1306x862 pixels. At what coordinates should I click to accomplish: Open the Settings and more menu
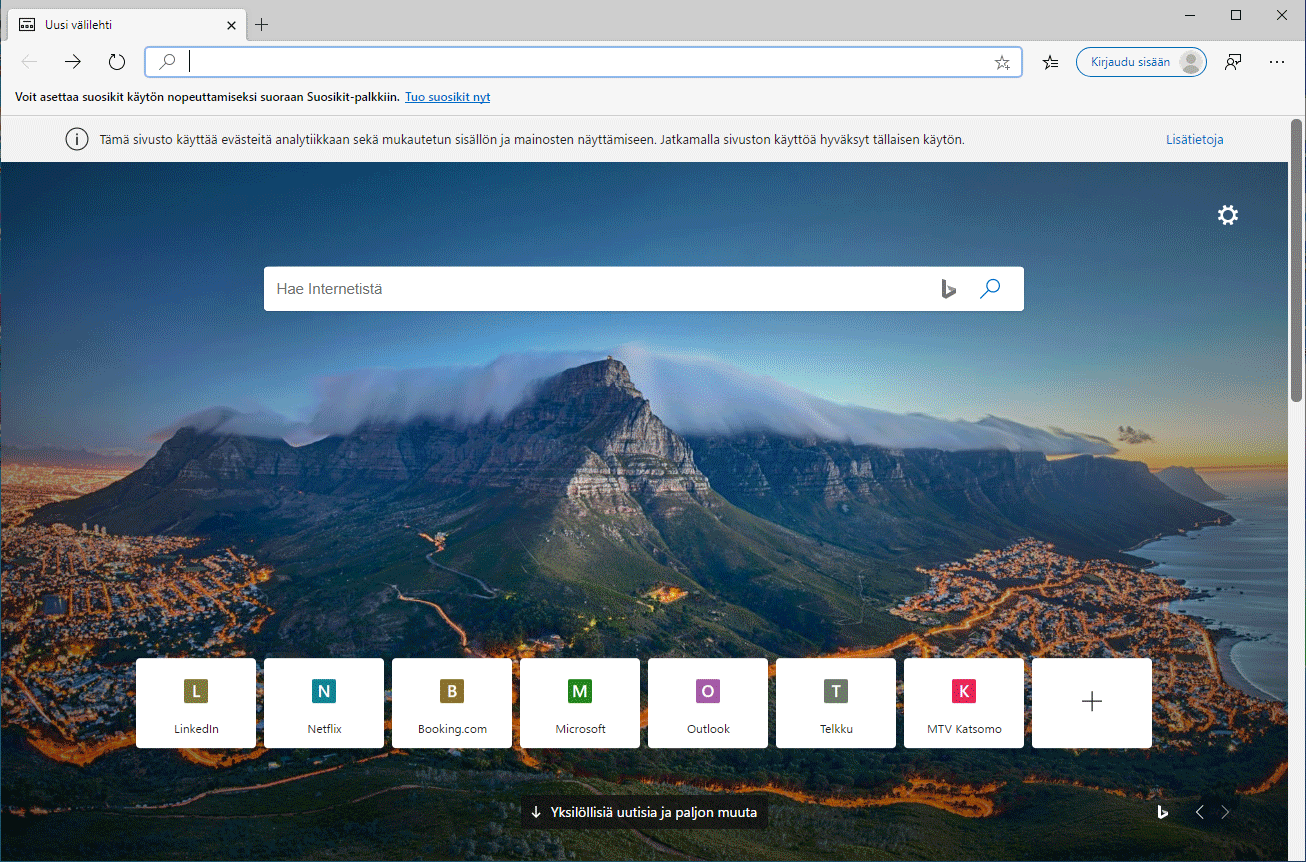click(1277, 61)
